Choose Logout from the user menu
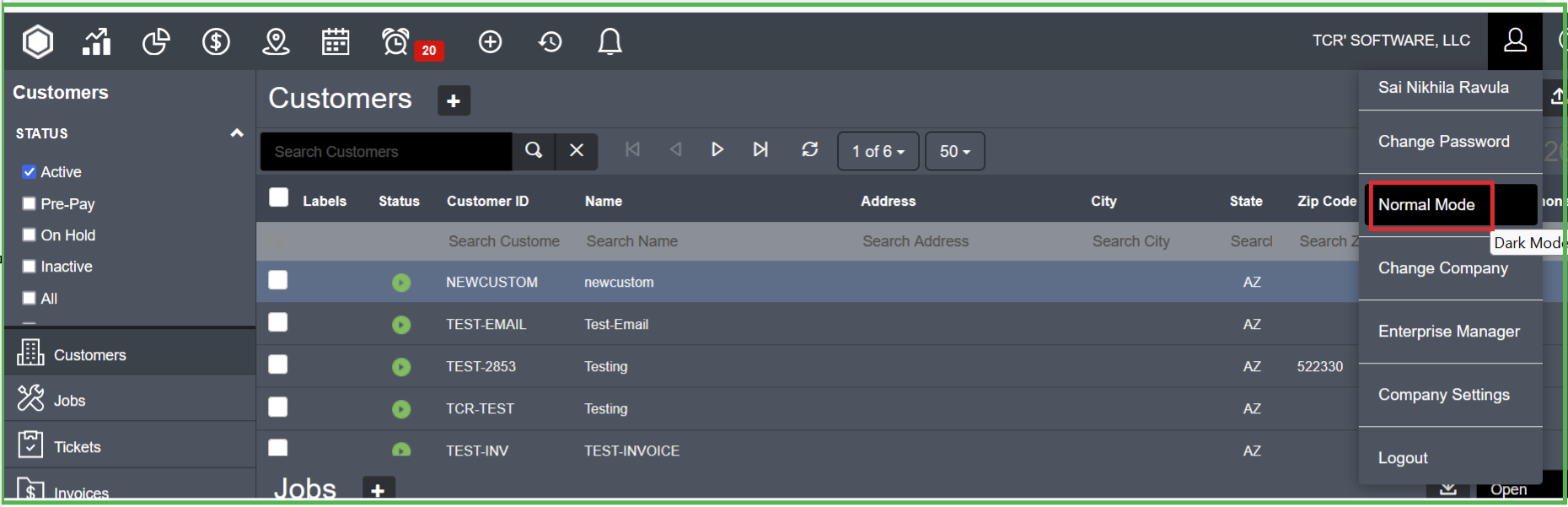1568x507 pixels. tap(1403, 458)
